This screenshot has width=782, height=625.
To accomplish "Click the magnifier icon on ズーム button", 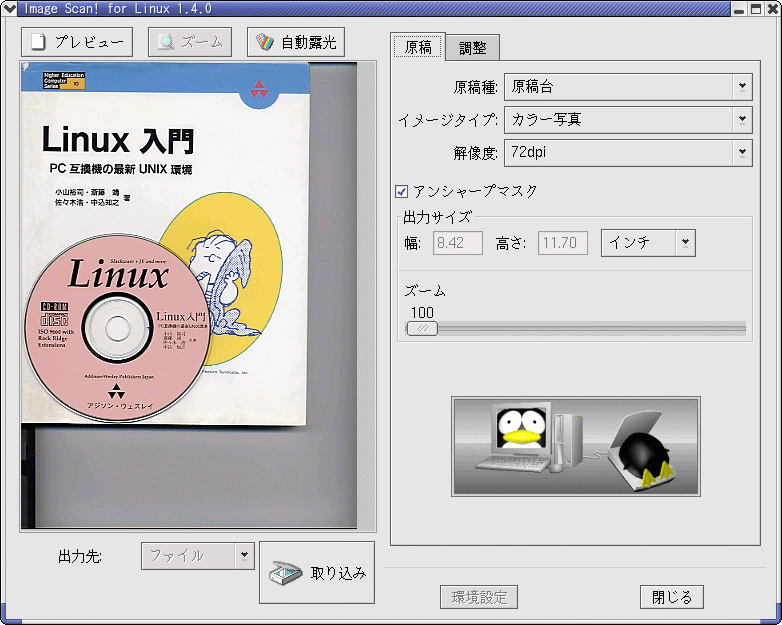I will point(166,42).
